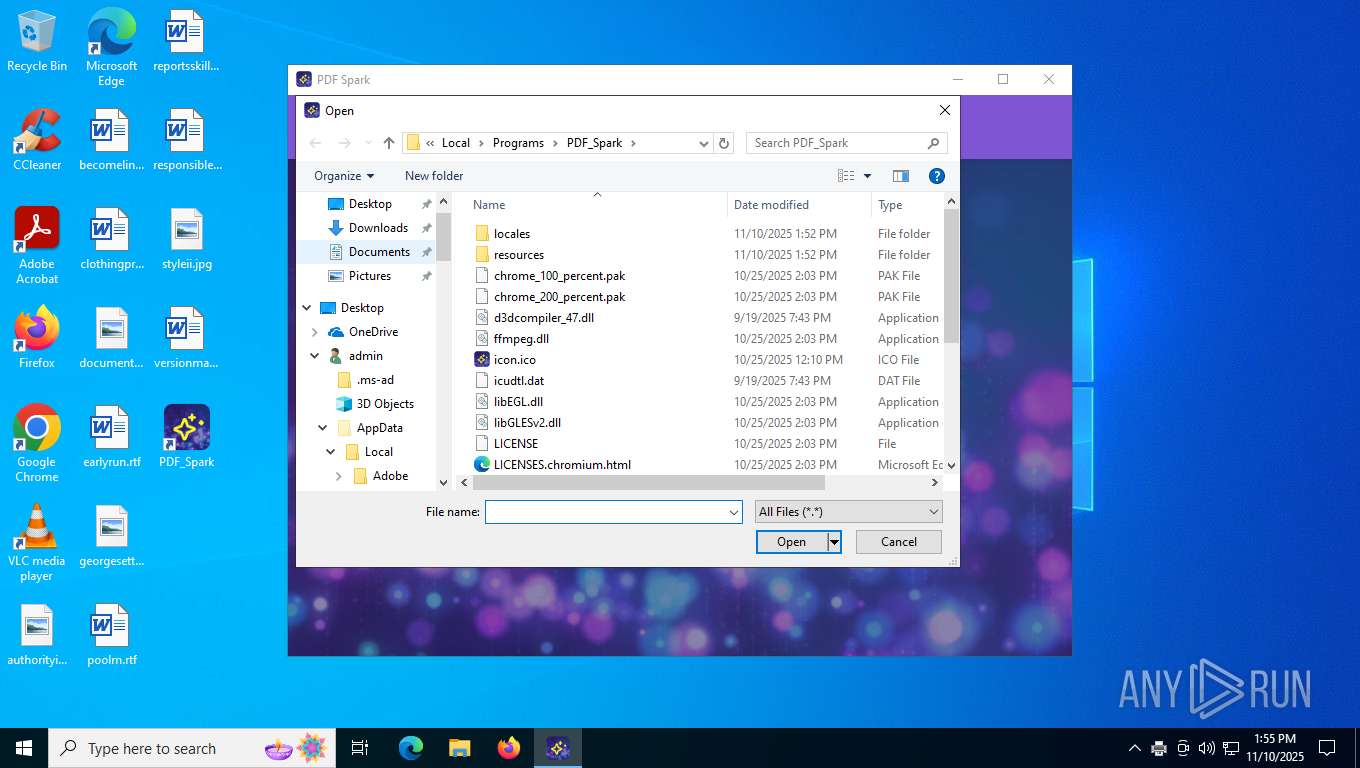Click the Open button split arrow
1360x768 pixels.
(834, 542)
